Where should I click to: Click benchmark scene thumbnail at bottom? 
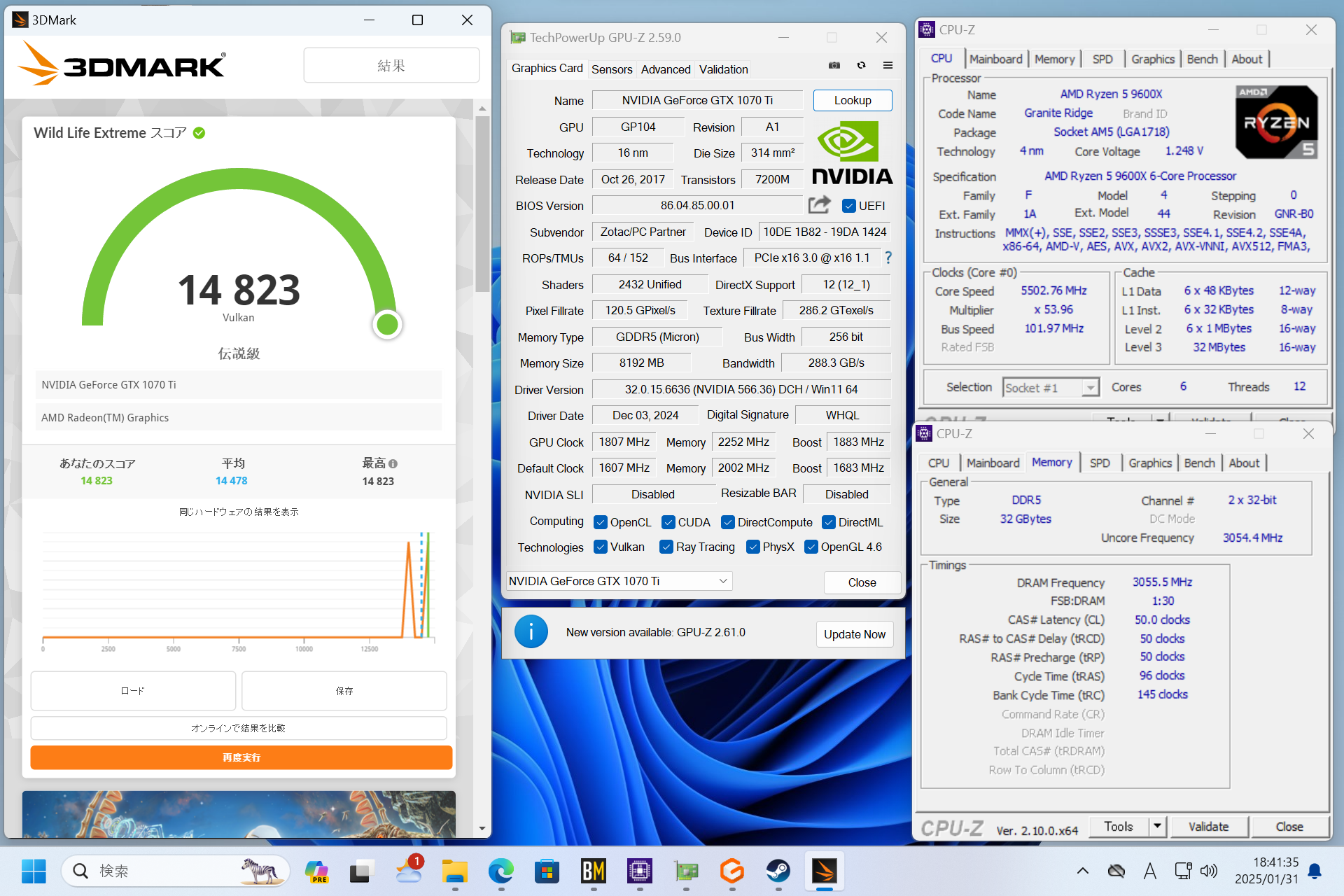239,814
